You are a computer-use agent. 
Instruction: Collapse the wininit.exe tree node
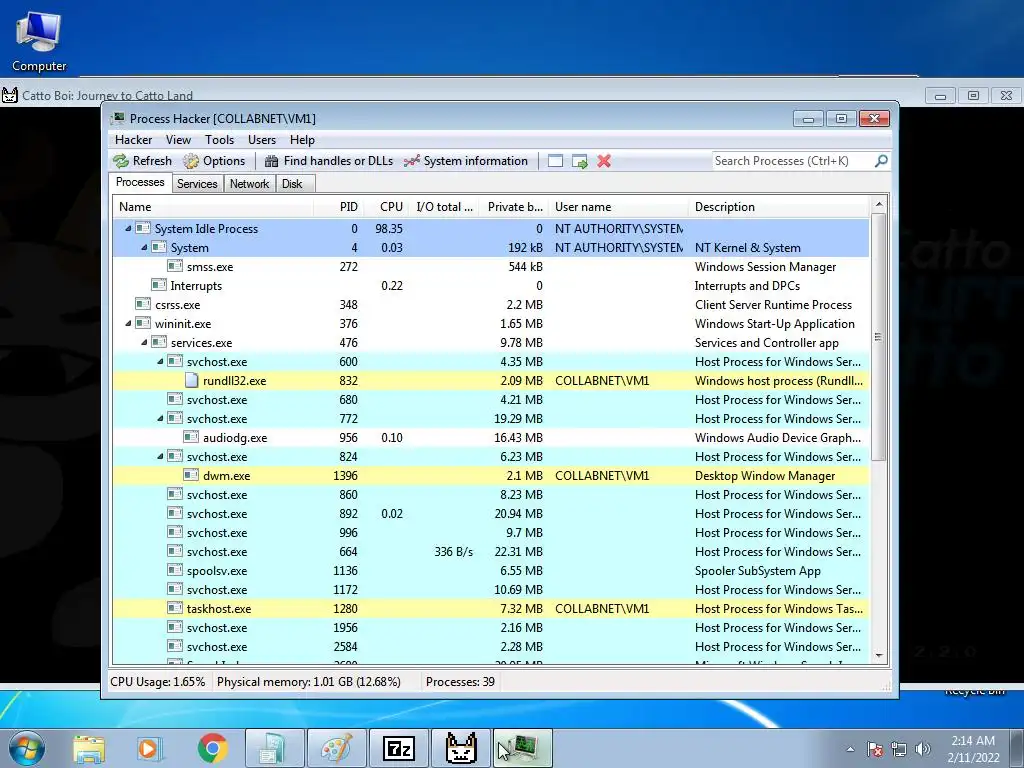129,323
